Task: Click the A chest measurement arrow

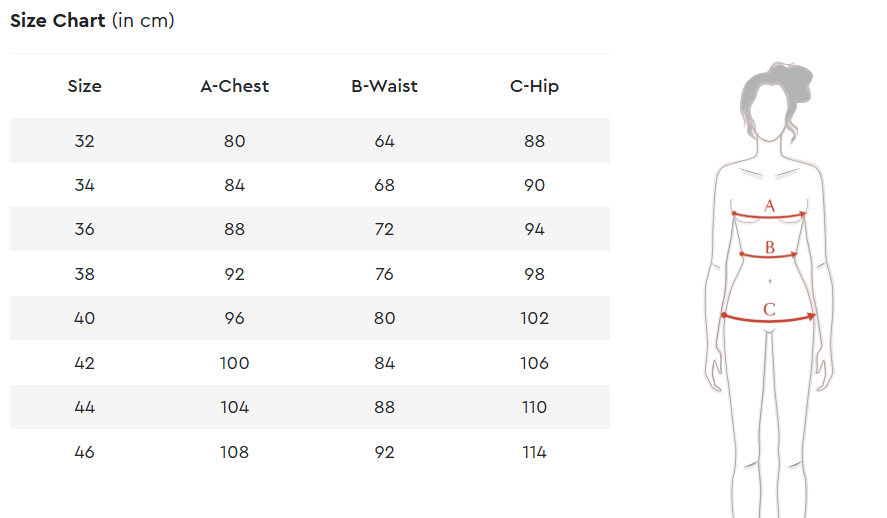Action: coord(769,215)
